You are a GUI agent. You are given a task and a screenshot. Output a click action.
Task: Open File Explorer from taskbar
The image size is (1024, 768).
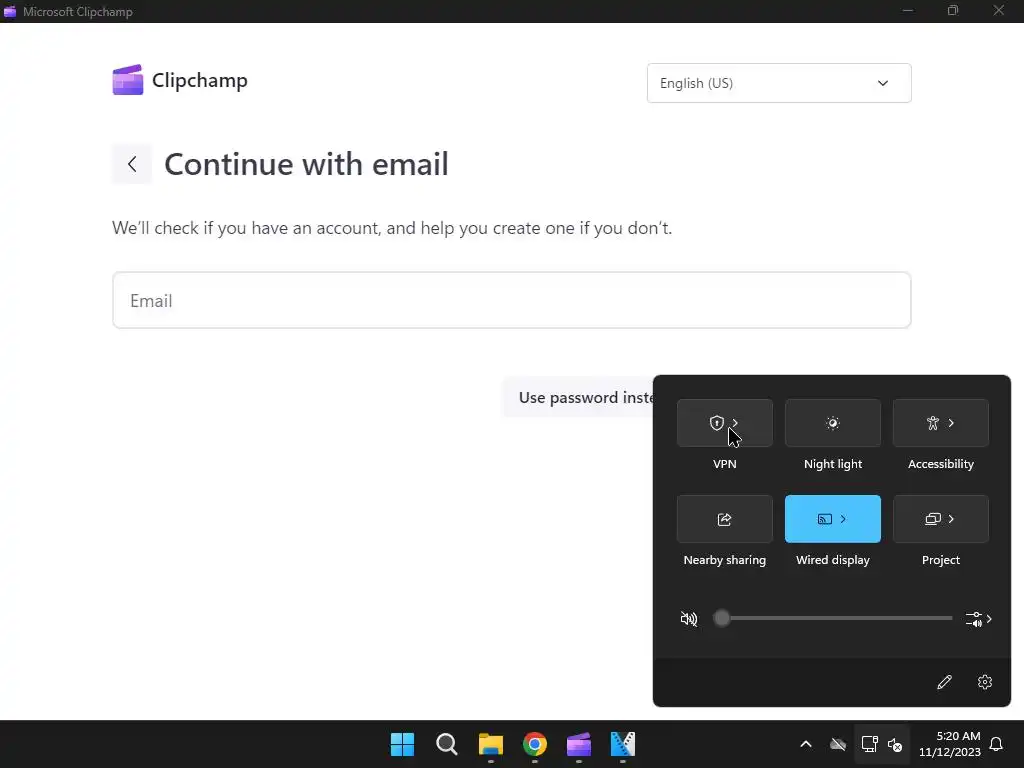[x=490, y=744]
